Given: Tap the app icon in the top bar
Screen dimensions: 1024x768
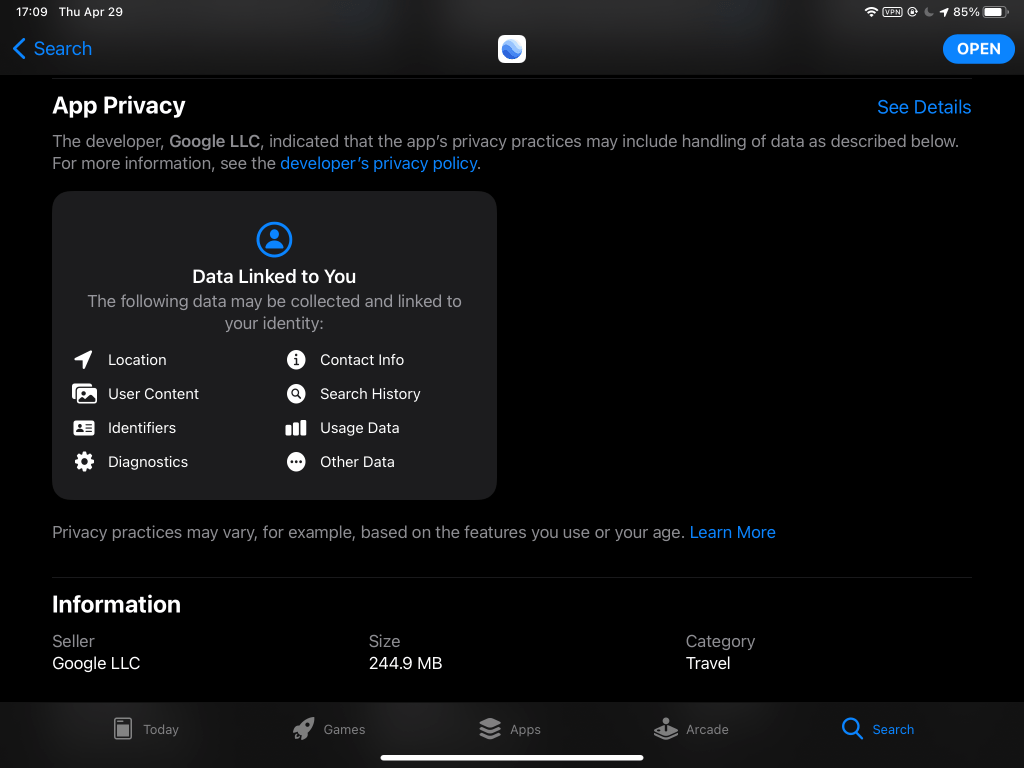Looking at the screenshot, I should (x=512, y=49).
